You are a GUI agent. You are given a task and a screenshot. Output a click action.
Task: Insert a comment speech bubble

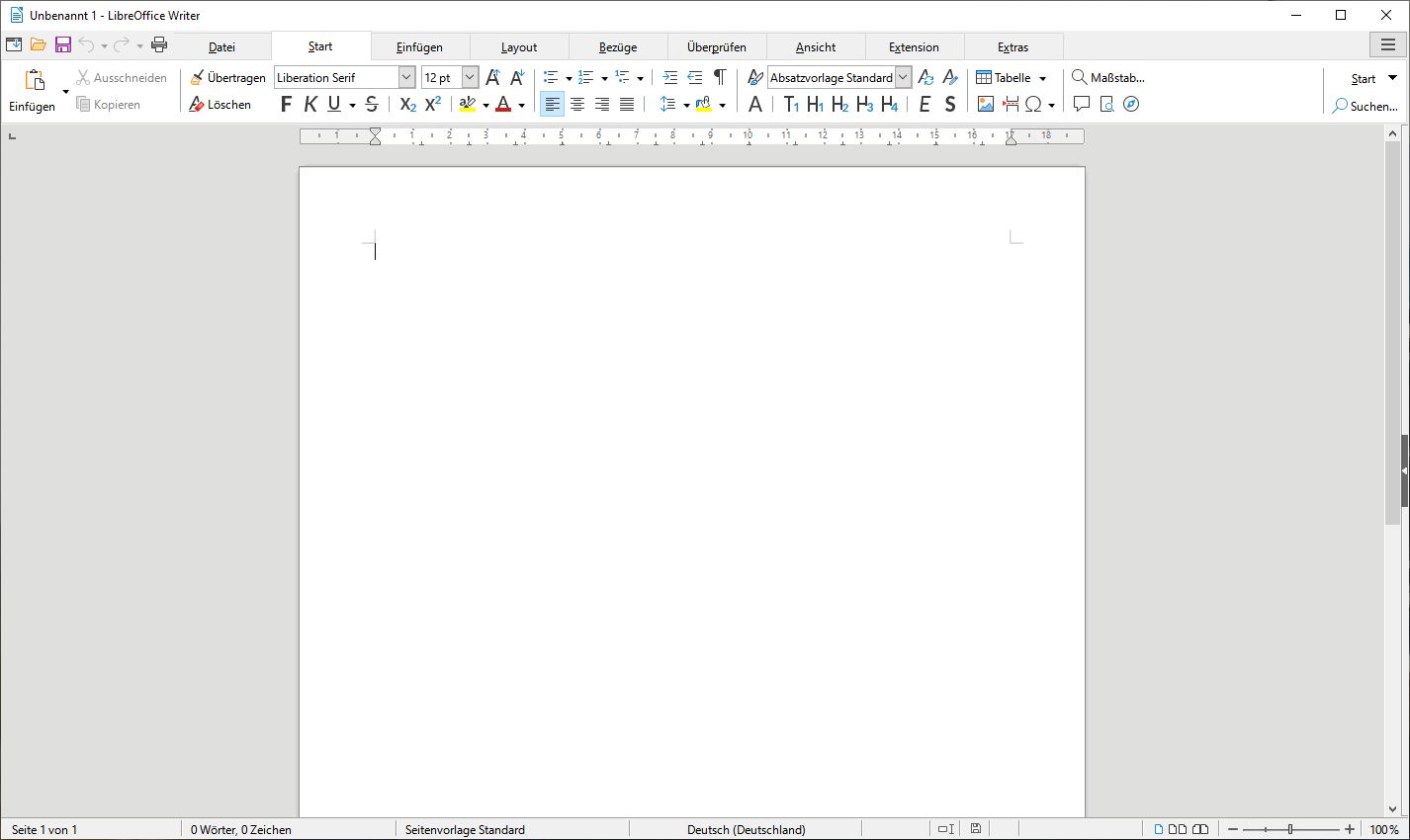(x=1082, y=104)
